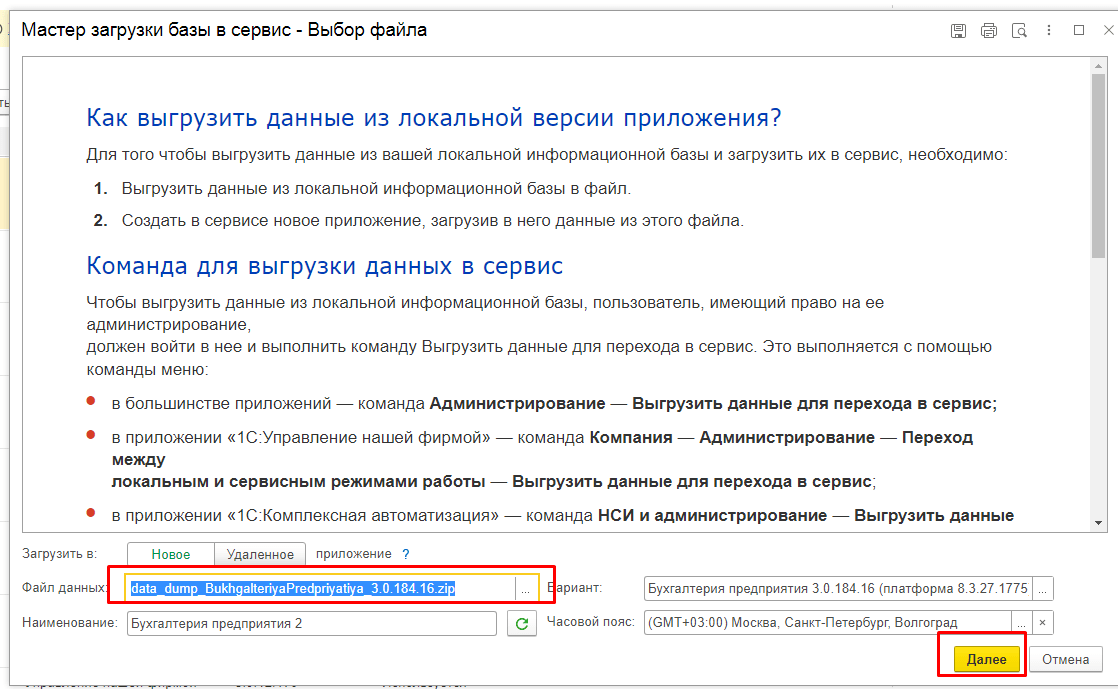Browse for data file with ellipsis button

(526, 589)
